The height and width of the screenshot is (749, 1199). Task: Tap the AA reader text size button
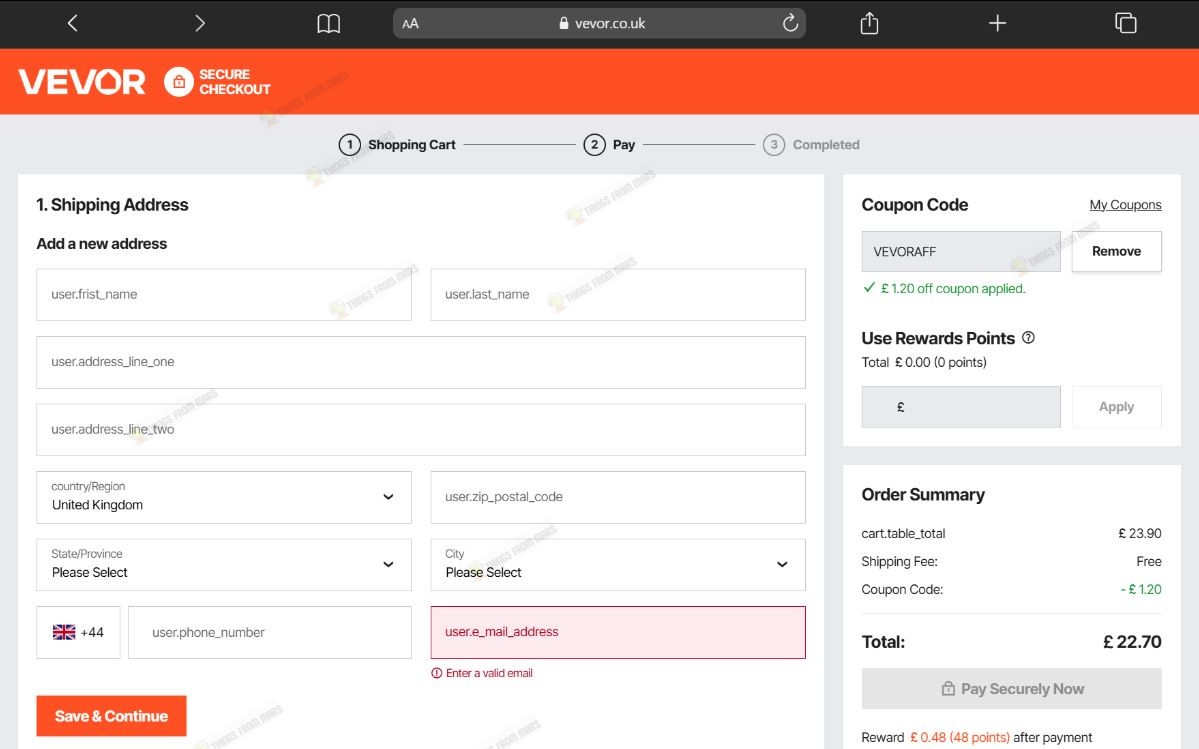pyautogui.click(x=411, y=24)
